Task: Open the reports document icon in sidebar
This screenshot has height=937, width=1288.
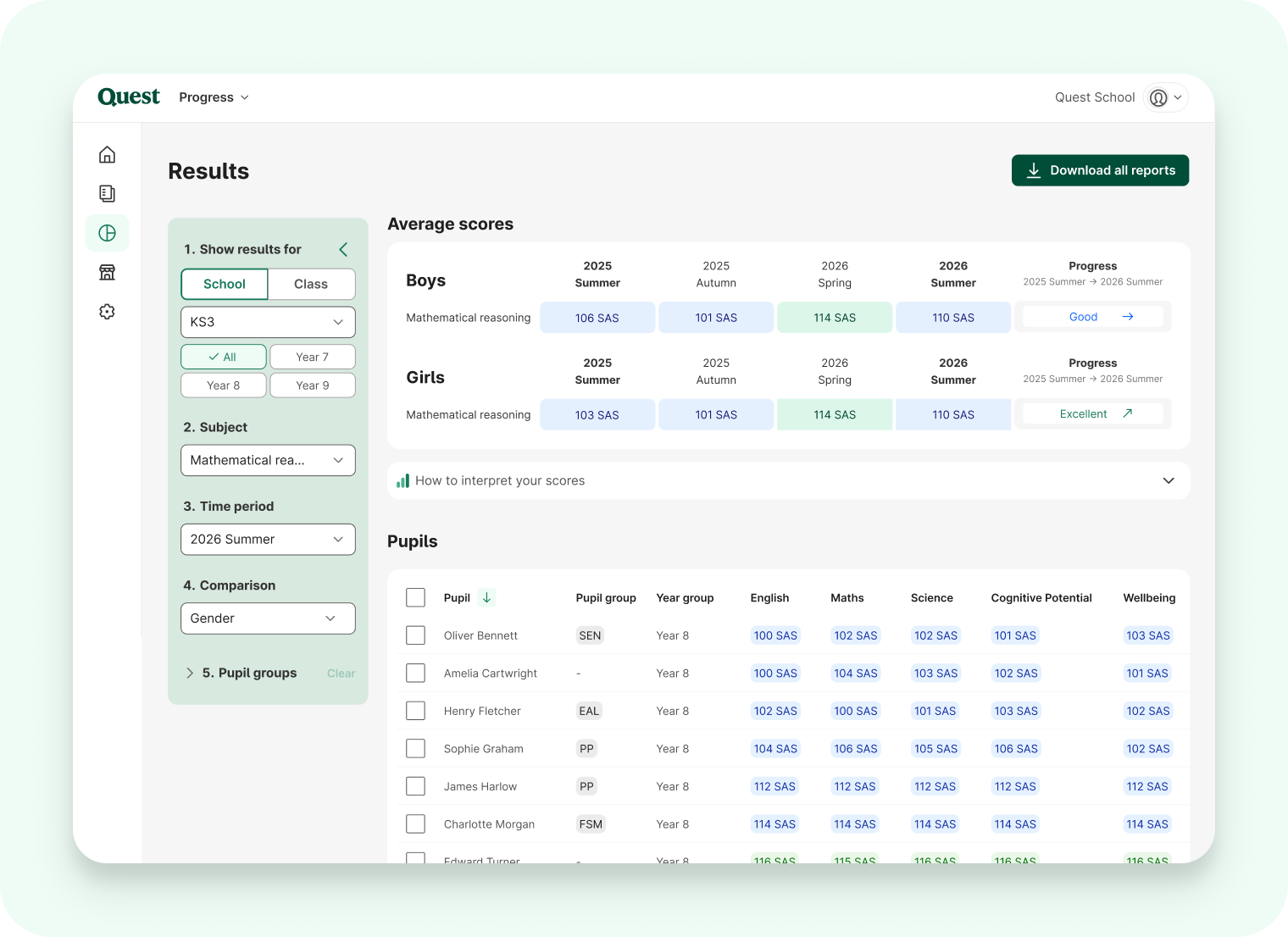Action: click(x=107, y=194)
